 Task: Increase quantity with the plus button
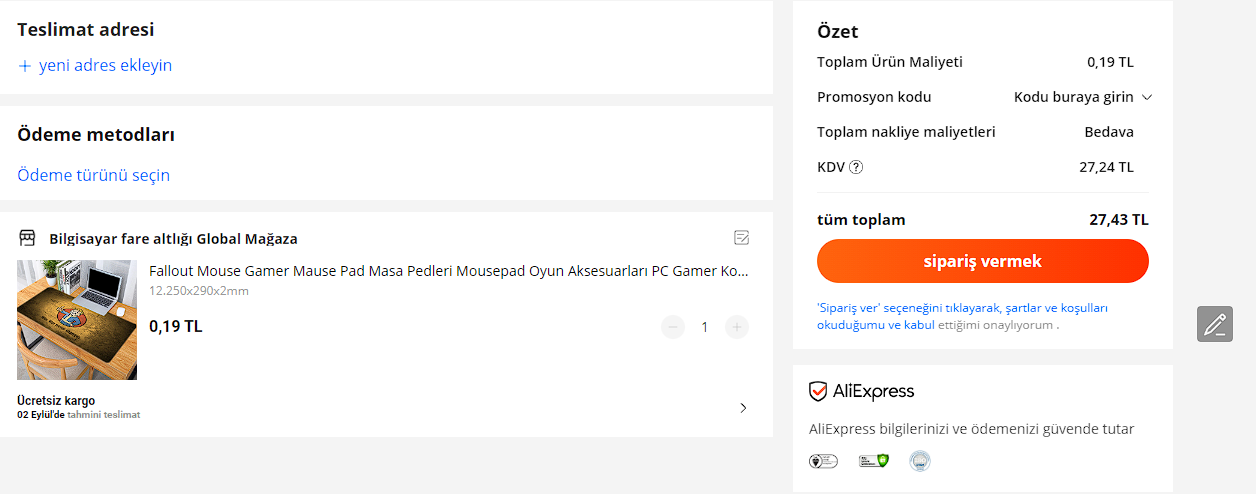point(737,327)
